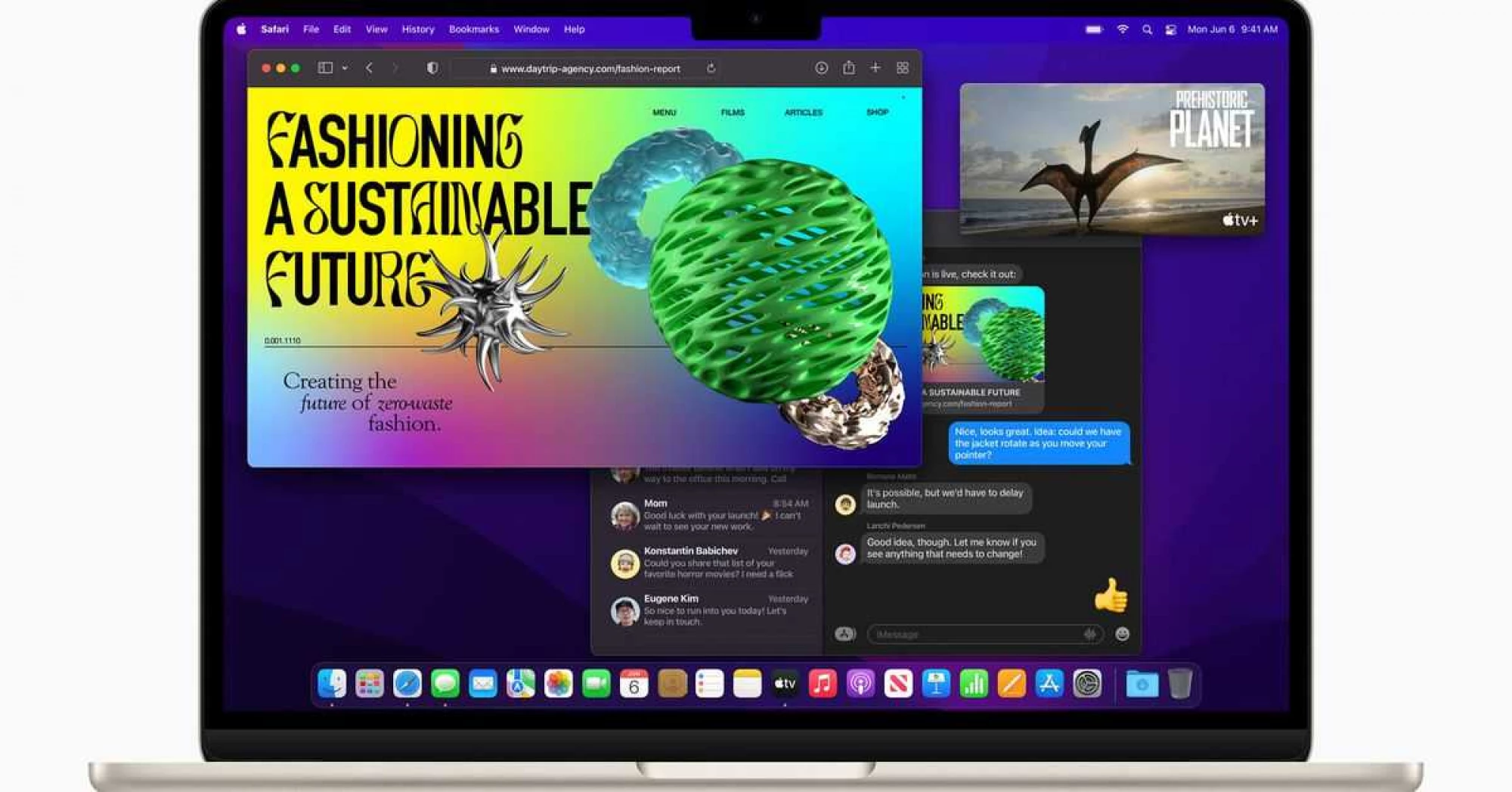Open Reminders from the Dock

pos(710,684)
